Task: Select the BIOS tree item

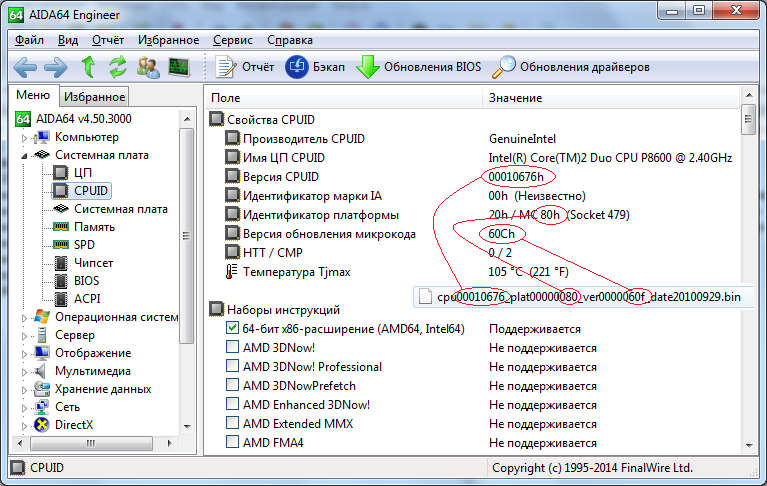Action: click(87, 281)
